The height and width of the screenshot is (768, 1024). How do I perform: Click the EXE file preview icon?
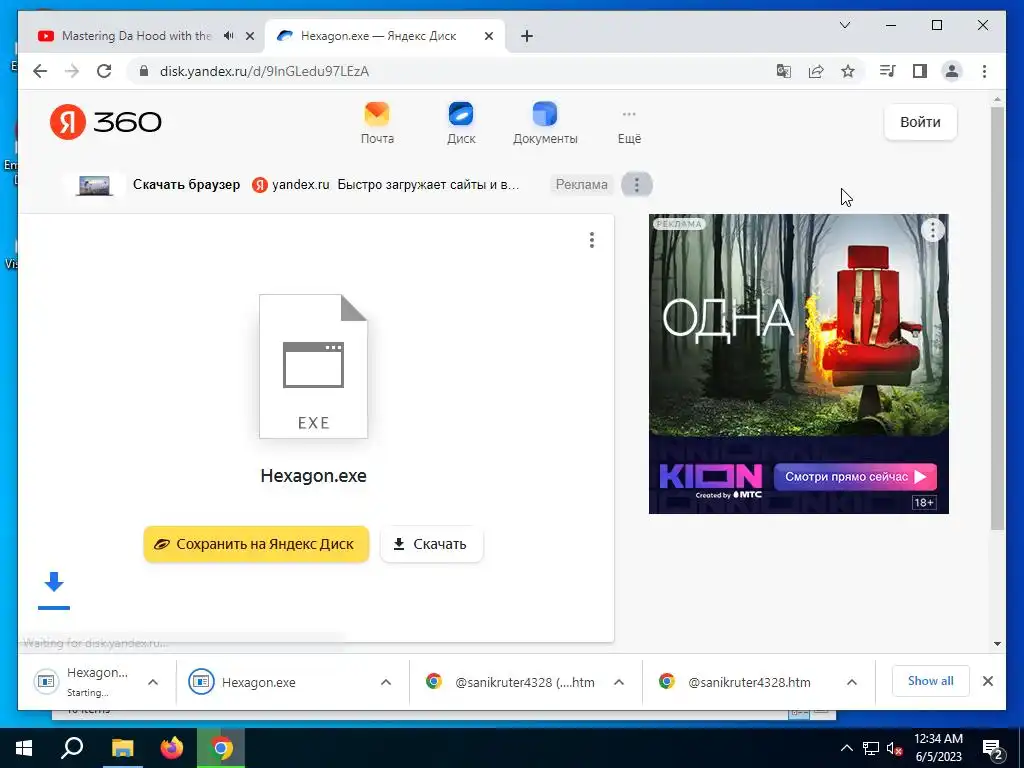point(313,366)
